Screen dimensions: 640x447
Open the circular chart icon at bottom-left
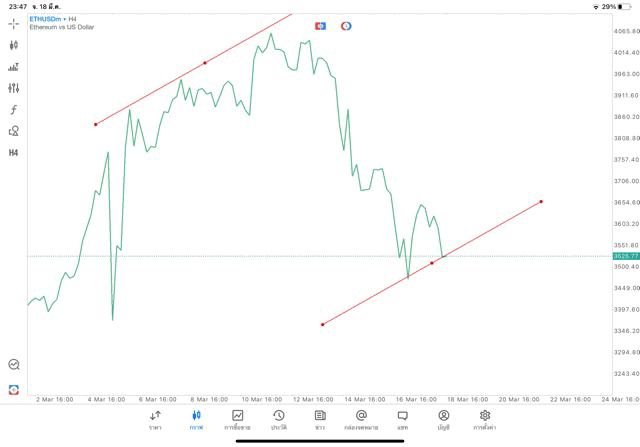pyautogui.click(x=14, y=365)
